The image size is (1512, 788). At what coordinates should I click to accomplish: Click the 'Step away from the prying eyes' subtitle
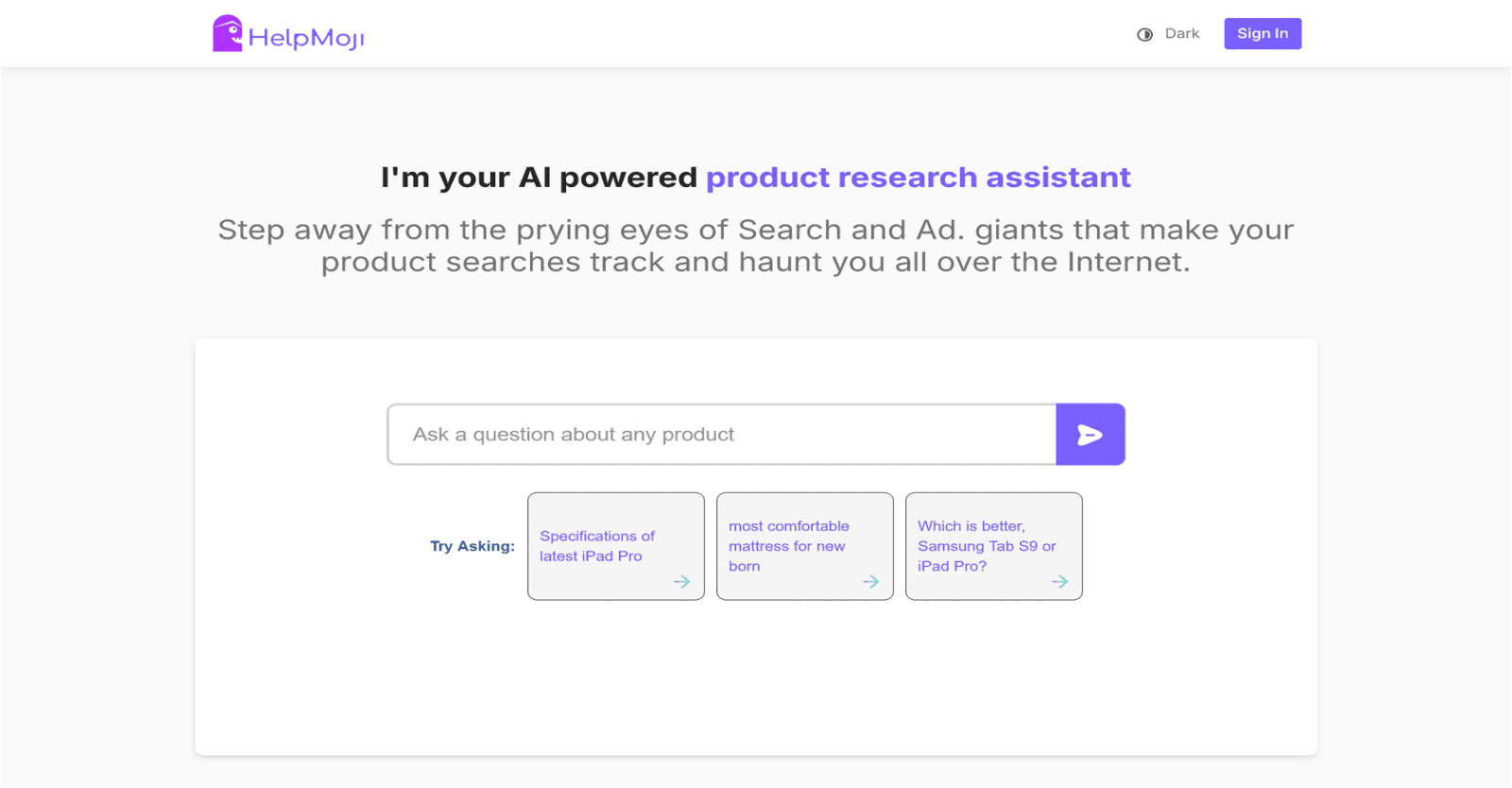coord(755,246)
